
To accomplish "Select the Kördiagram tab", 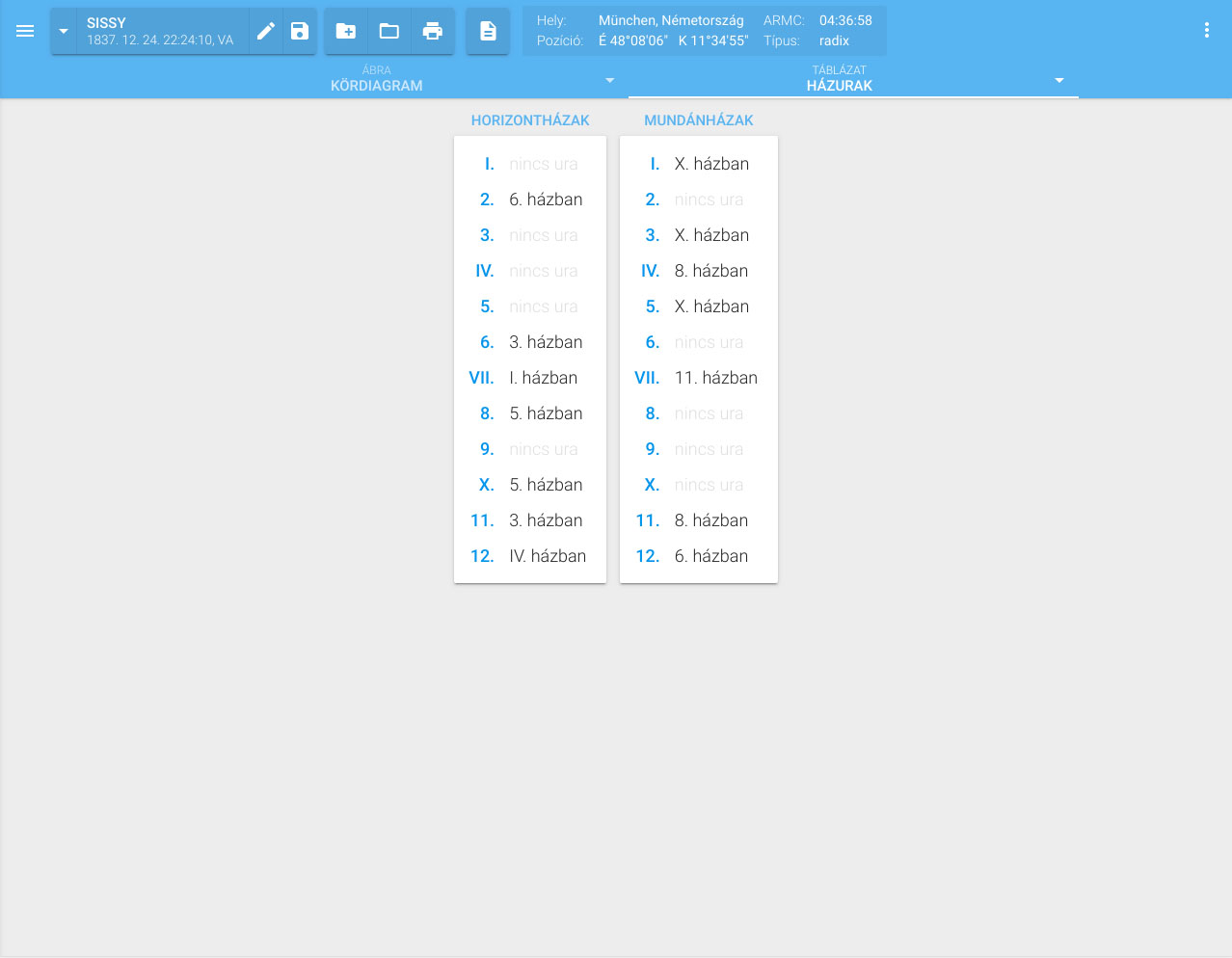I will point(377,79).
